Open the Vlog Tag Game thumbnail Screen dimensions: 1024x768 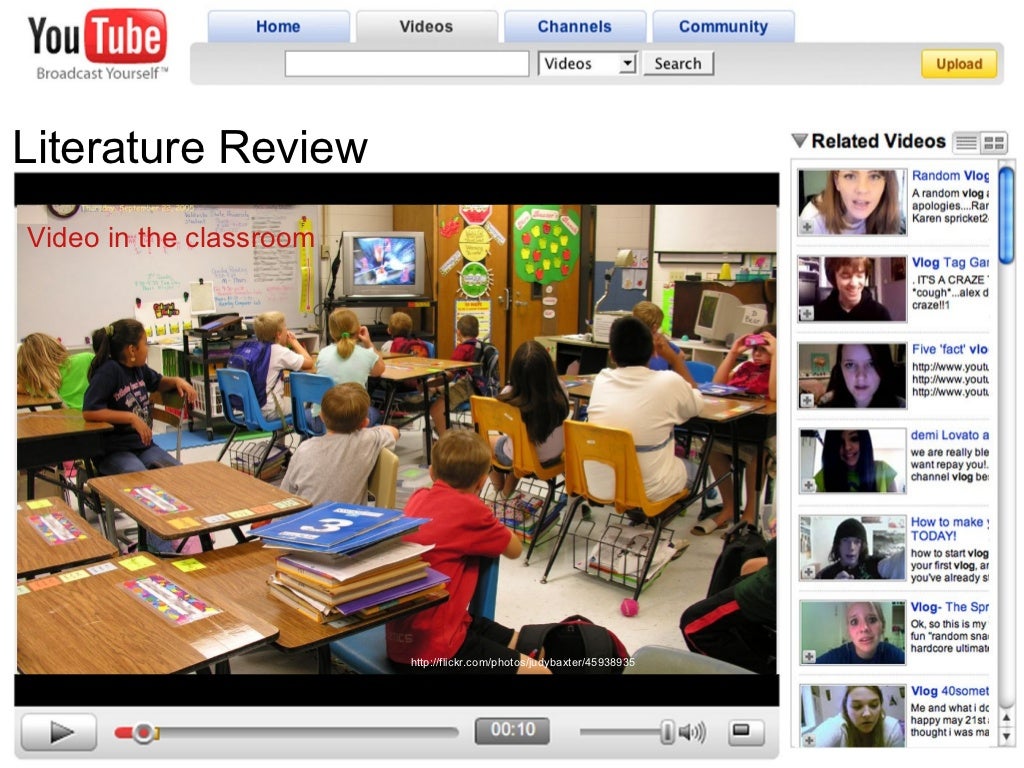[852, 289]
